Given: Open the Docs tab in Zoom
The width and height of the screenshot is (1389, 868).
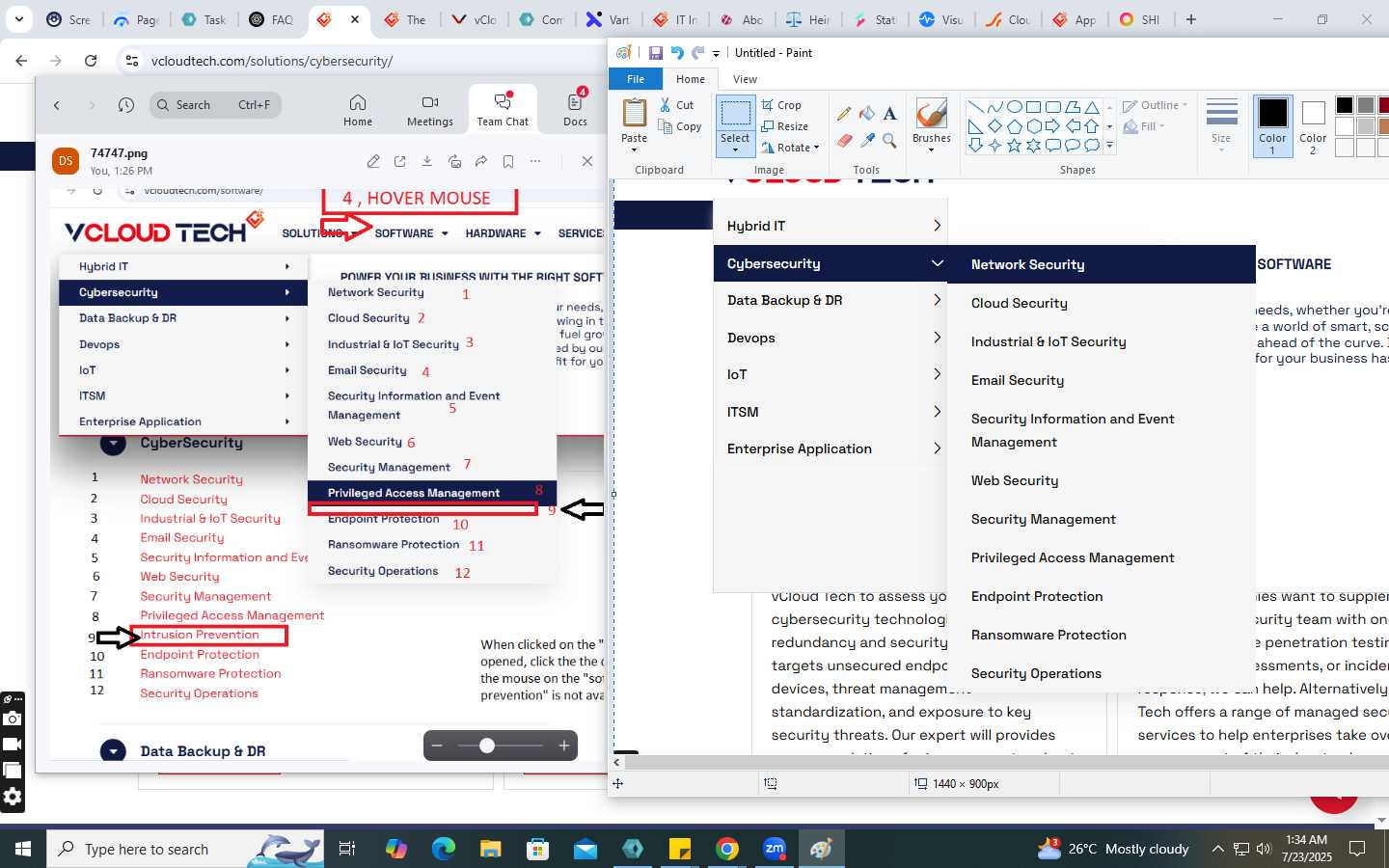Looking at the screenshot, I should [576, 110].
